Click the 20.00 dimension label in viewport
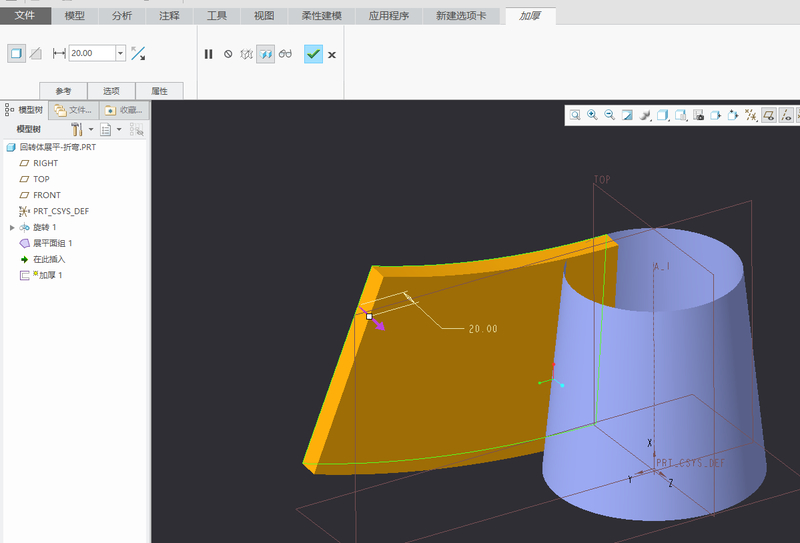The image size is (800, 543). coord(483,329)
